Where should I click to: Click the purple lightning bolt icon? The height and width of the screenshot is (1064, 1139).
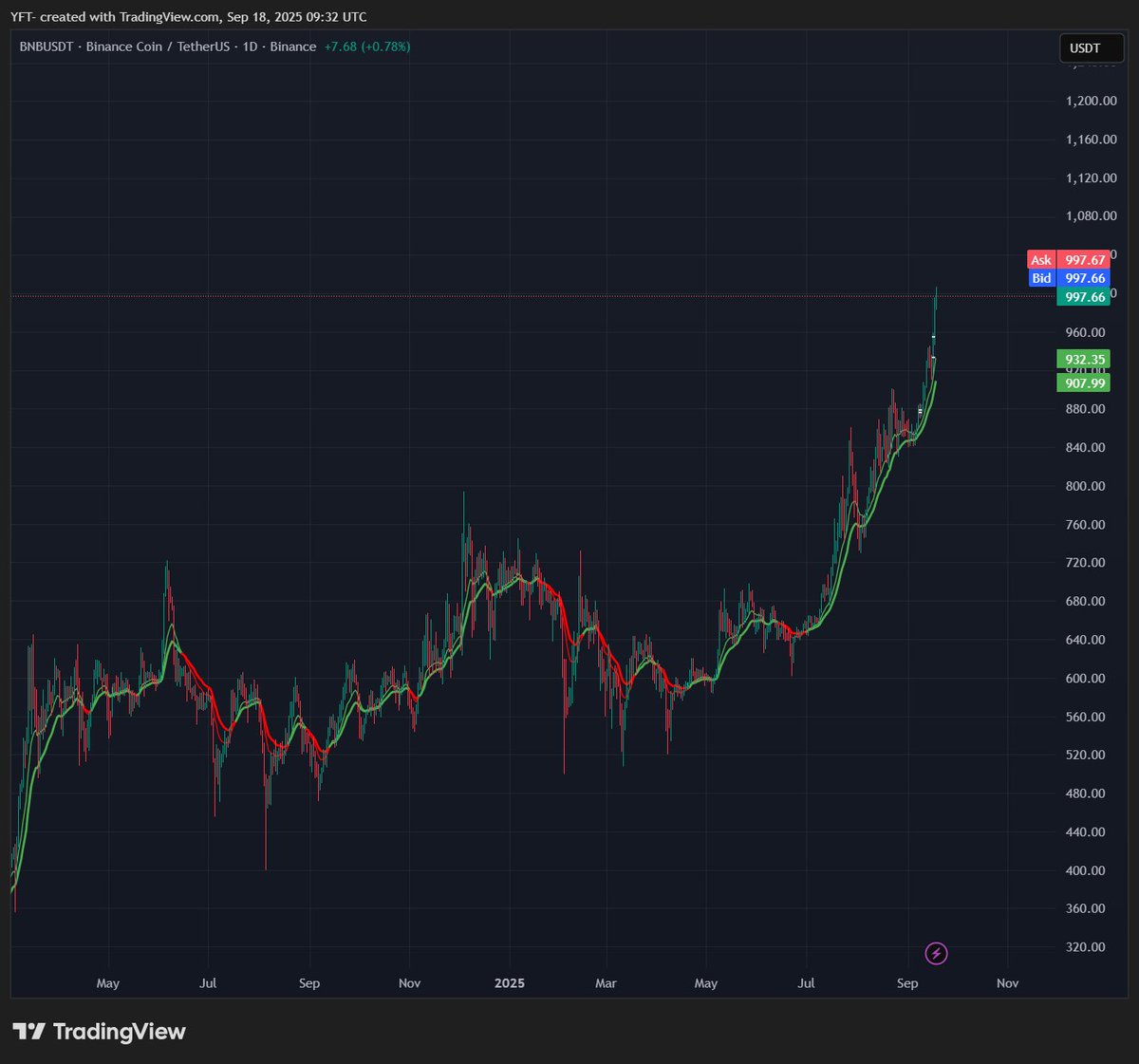936,953
